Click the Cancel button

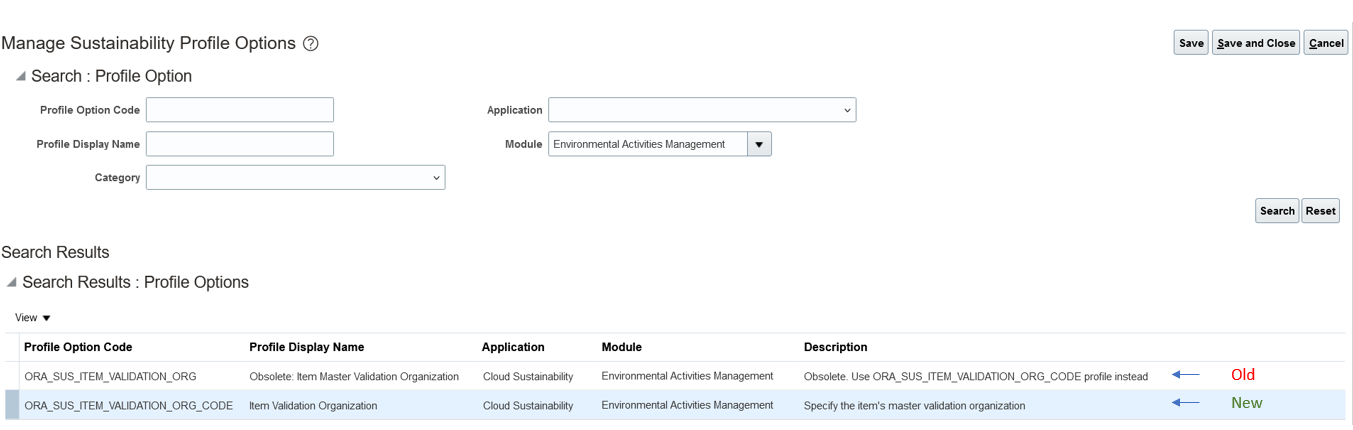click(1326, 43)
